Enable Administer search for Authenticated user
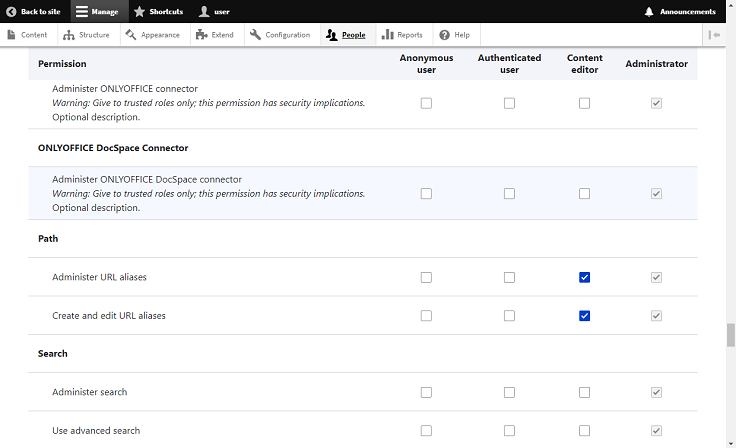The width and height of the screenshot is (736, 448). pyautogui.click(x=509, y=393)
